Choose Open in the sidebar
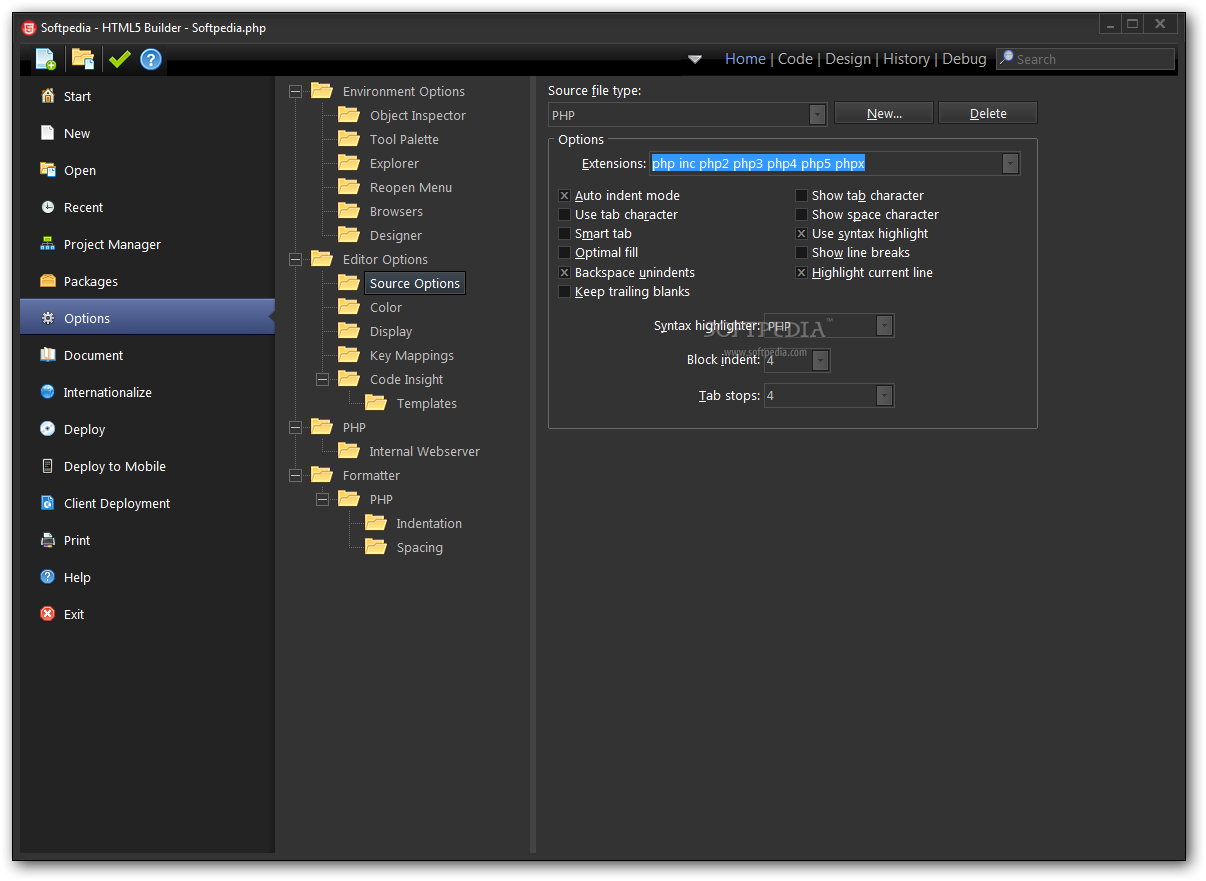Viewport: 1206px width, 881px height. click(147, 171)
